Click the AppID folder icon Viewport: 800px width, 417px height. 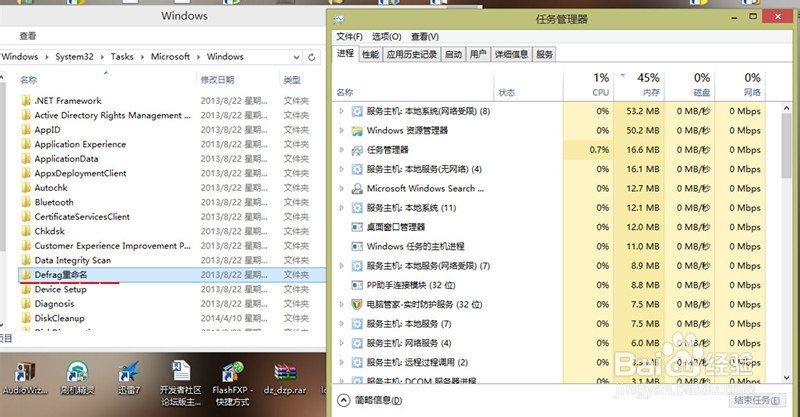click(x=26, y=130)
